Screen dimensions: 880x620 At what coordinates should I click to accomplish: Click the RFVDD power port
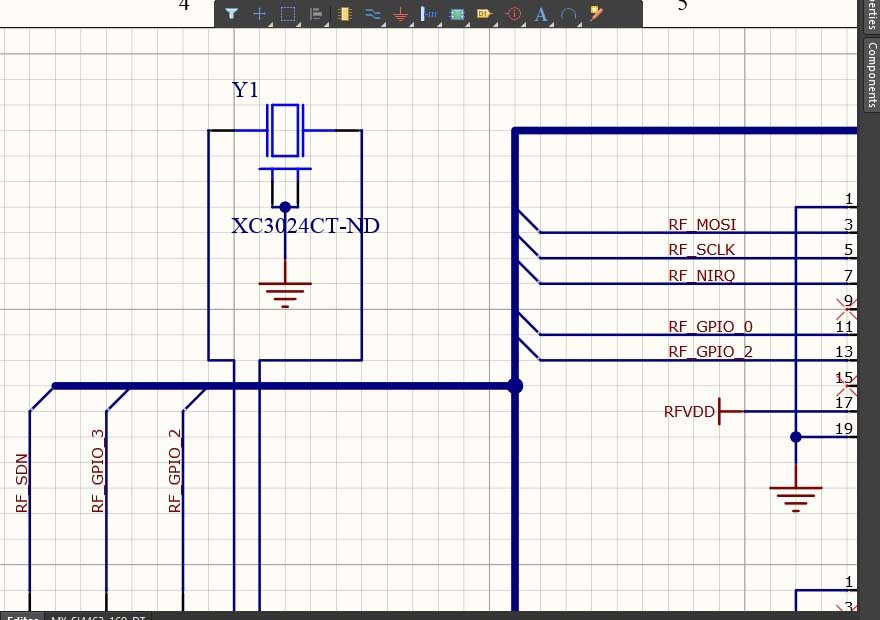[690, 411]
